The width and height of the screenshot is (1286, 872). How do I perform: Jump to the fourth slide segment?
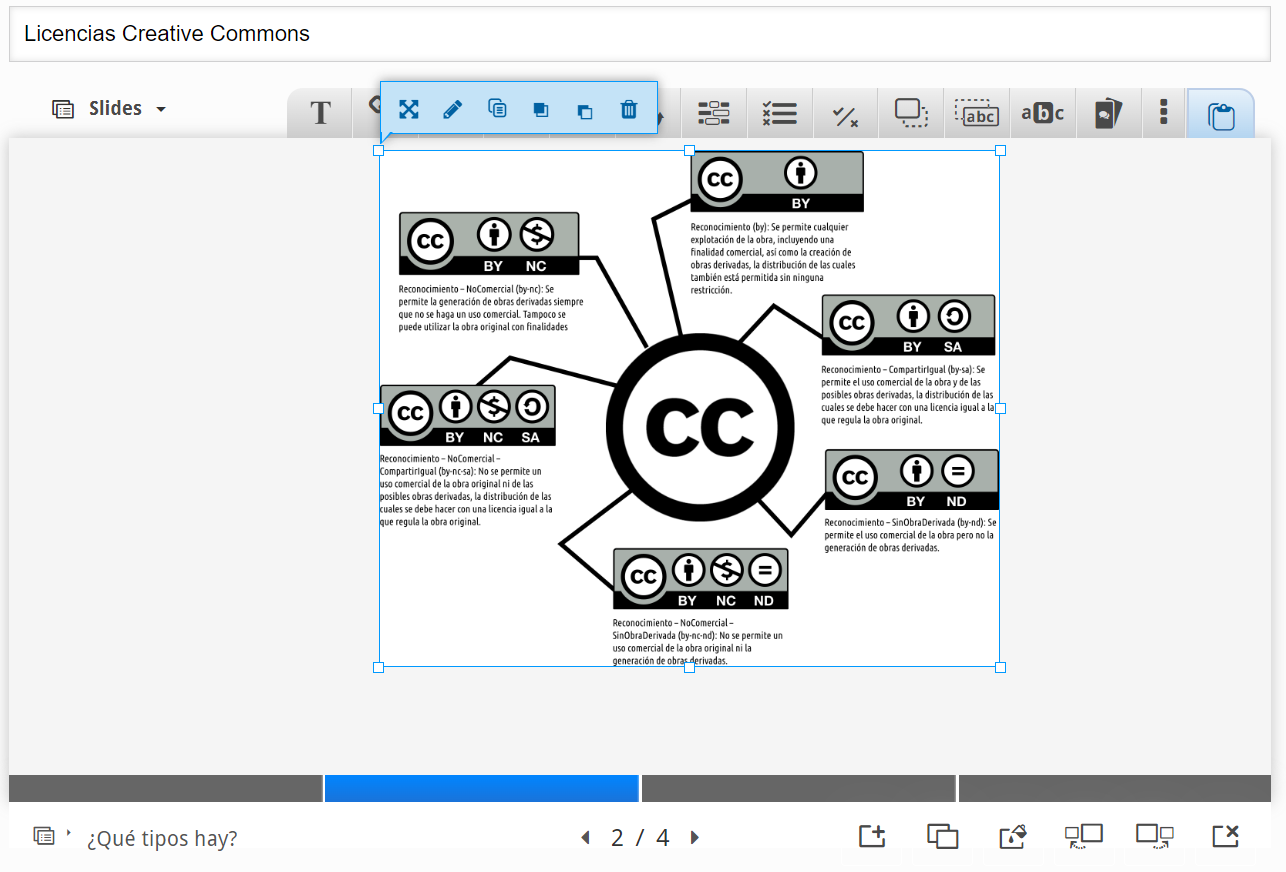point(1115,788)
